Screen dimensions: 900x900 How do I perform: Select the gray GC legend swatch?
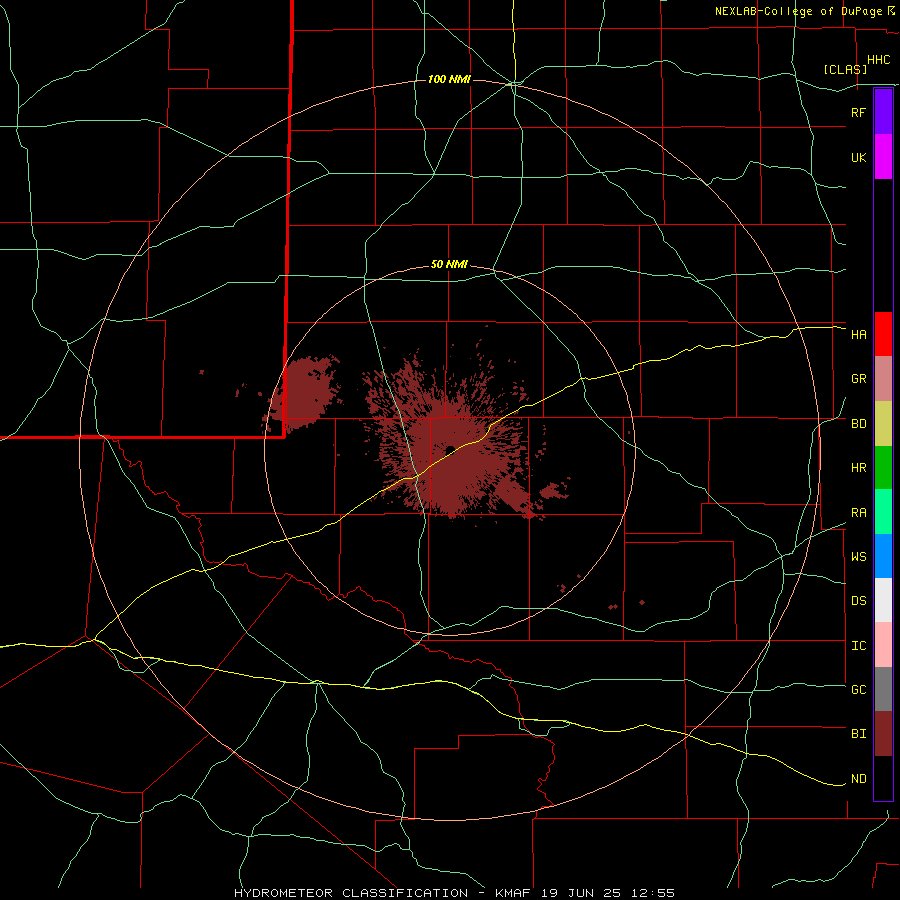pos(883,689)
